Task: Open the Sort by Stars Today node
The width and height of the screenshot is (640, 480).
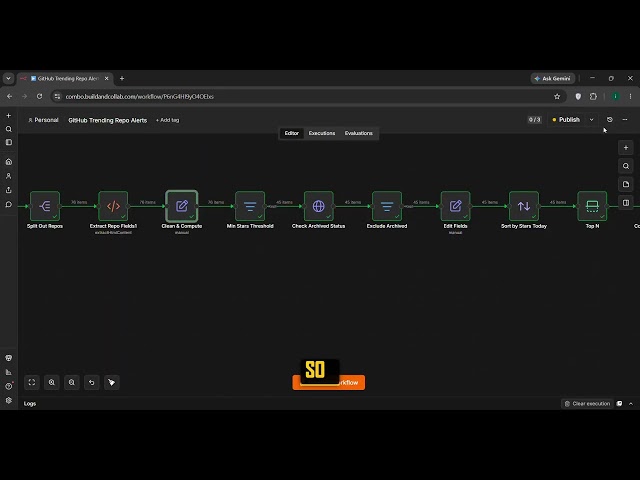Action: 524,206
